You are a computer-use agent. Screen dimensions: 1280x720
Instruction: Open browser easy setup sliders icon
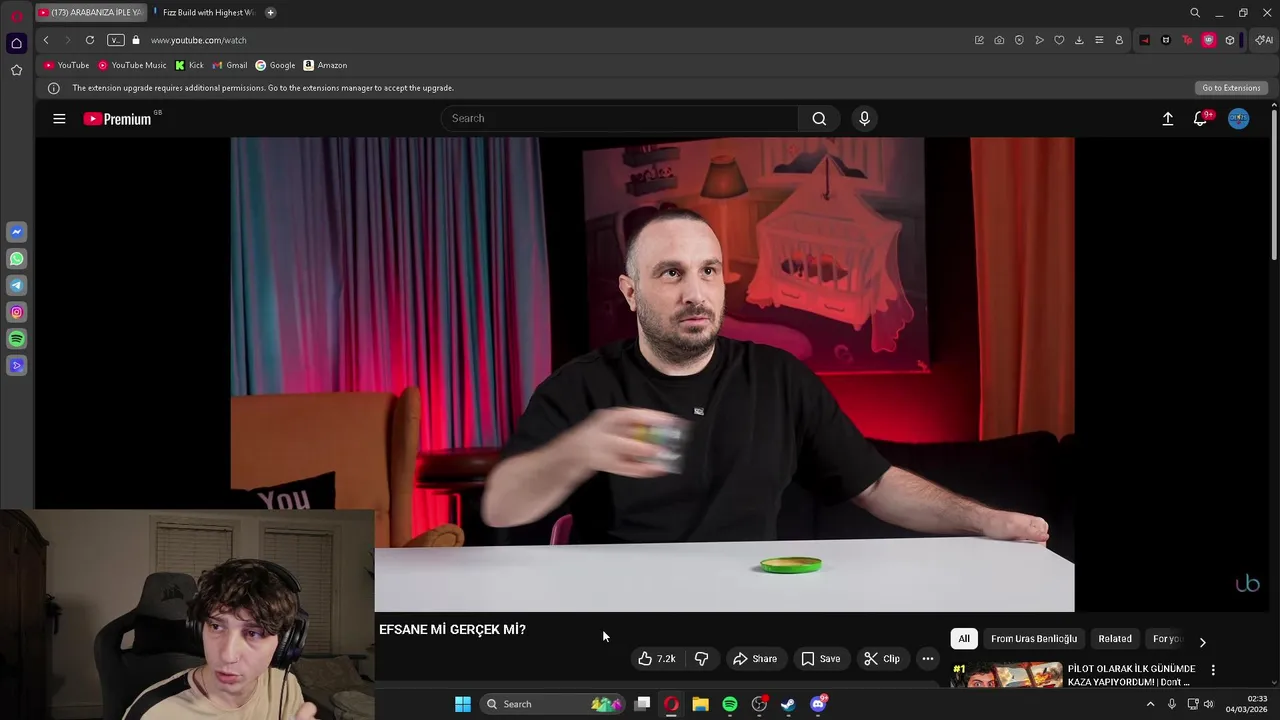pyautogui.click(x=1099, y=40)
